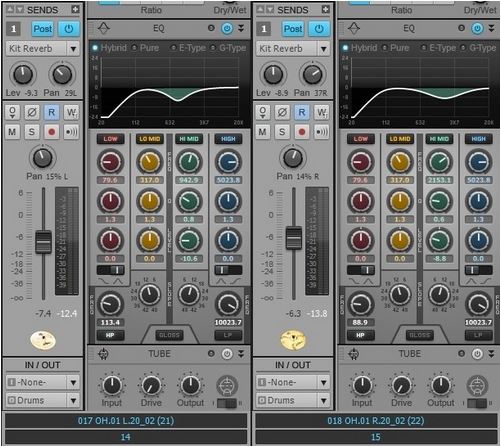The width and height of the screenshot is (501, 446).
Task: Add a new send on OH.01 R strip
Action: pyautogui.click(x=326, y=10)
